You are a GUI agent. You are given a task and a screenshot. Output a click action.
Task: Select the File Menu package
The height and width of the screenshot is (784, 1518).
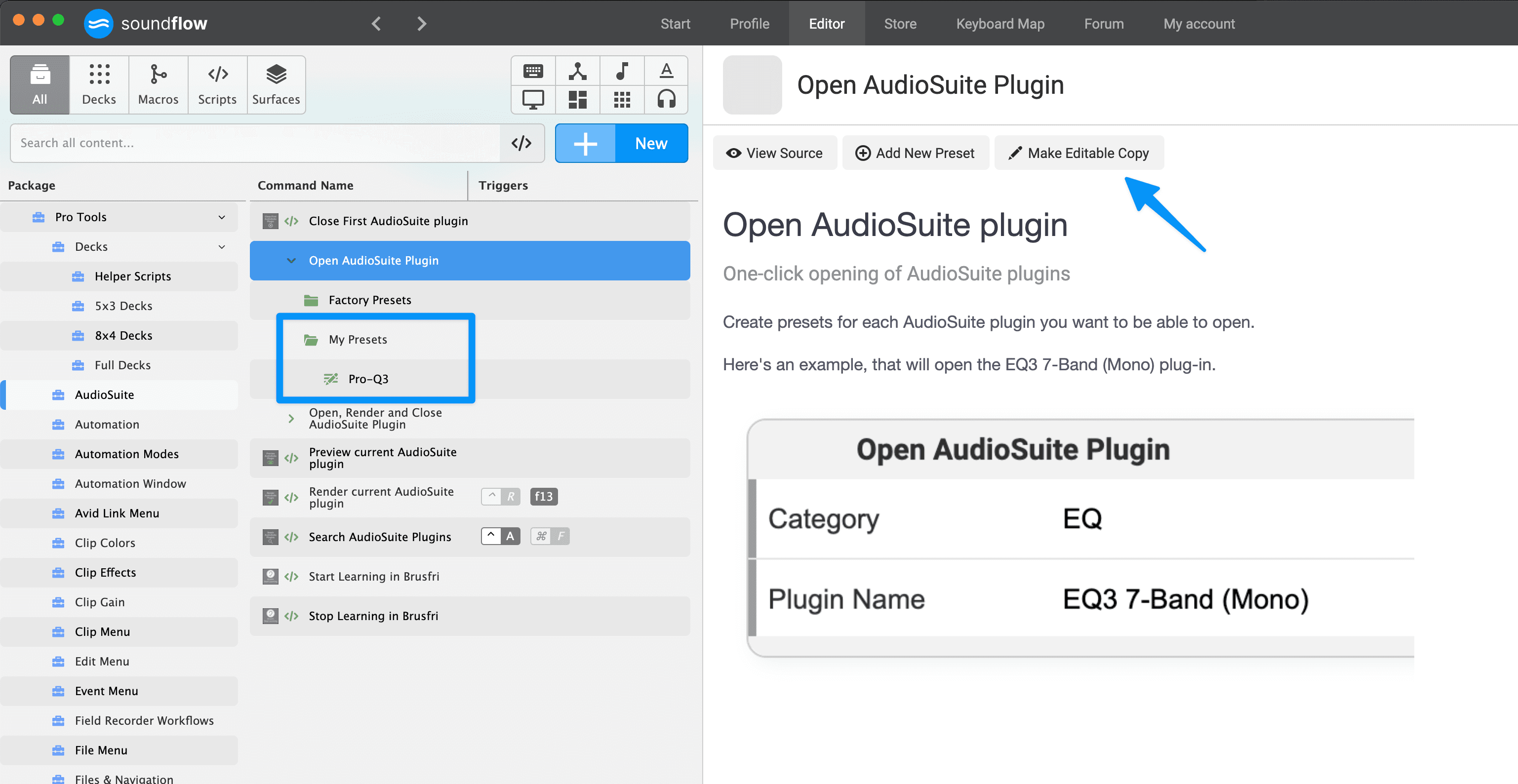119,750
